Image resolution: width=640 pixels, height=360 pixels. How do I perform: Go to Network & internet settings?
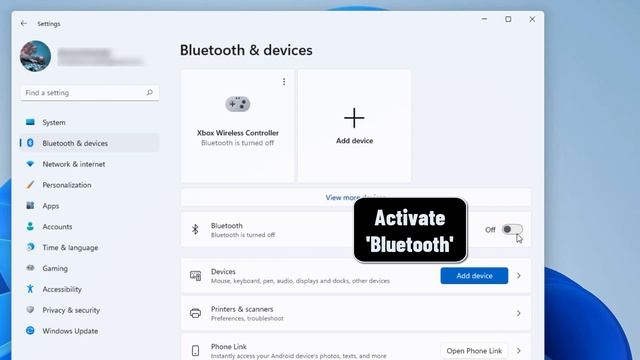click(x=89, y=164)
